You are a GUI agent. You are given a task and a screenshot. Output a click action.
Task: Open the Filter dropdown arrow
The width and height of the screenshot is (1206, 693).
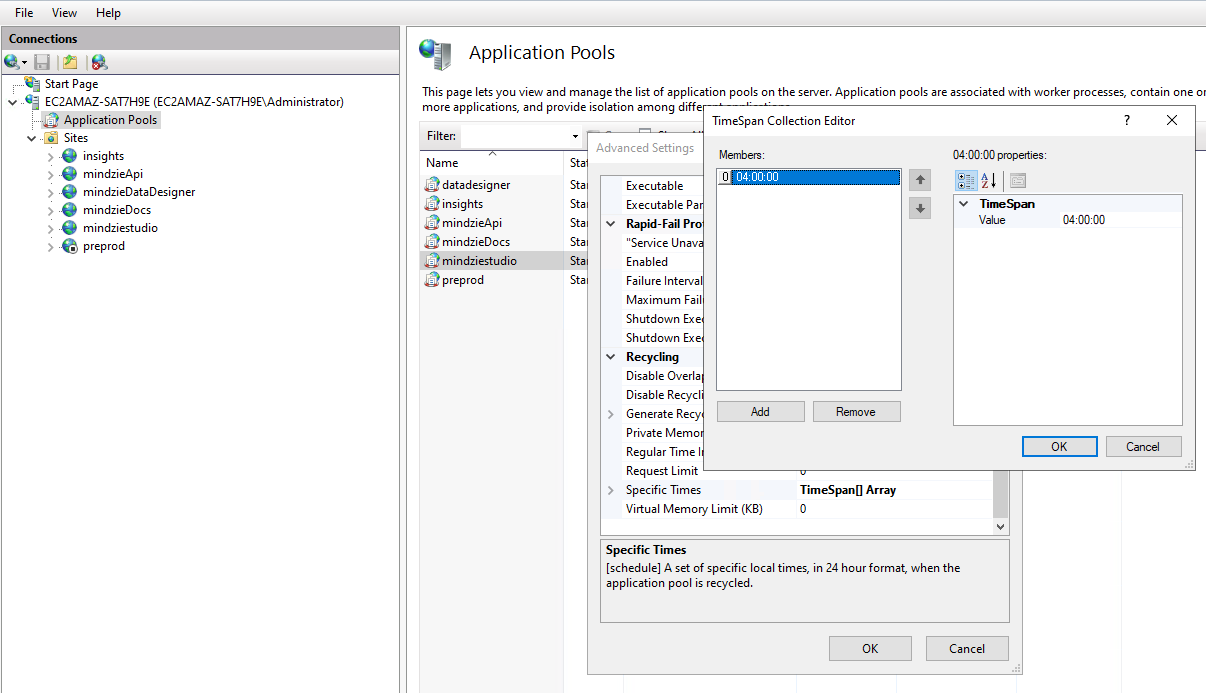(575, 136)
